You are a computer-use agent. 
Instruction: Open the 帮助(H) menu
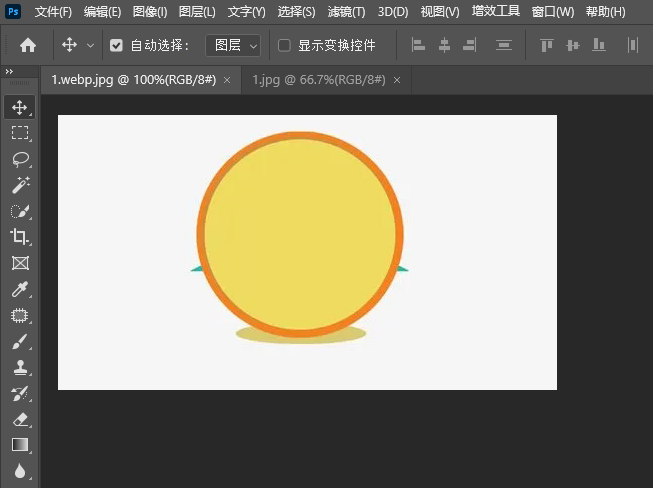coord(606,12)
